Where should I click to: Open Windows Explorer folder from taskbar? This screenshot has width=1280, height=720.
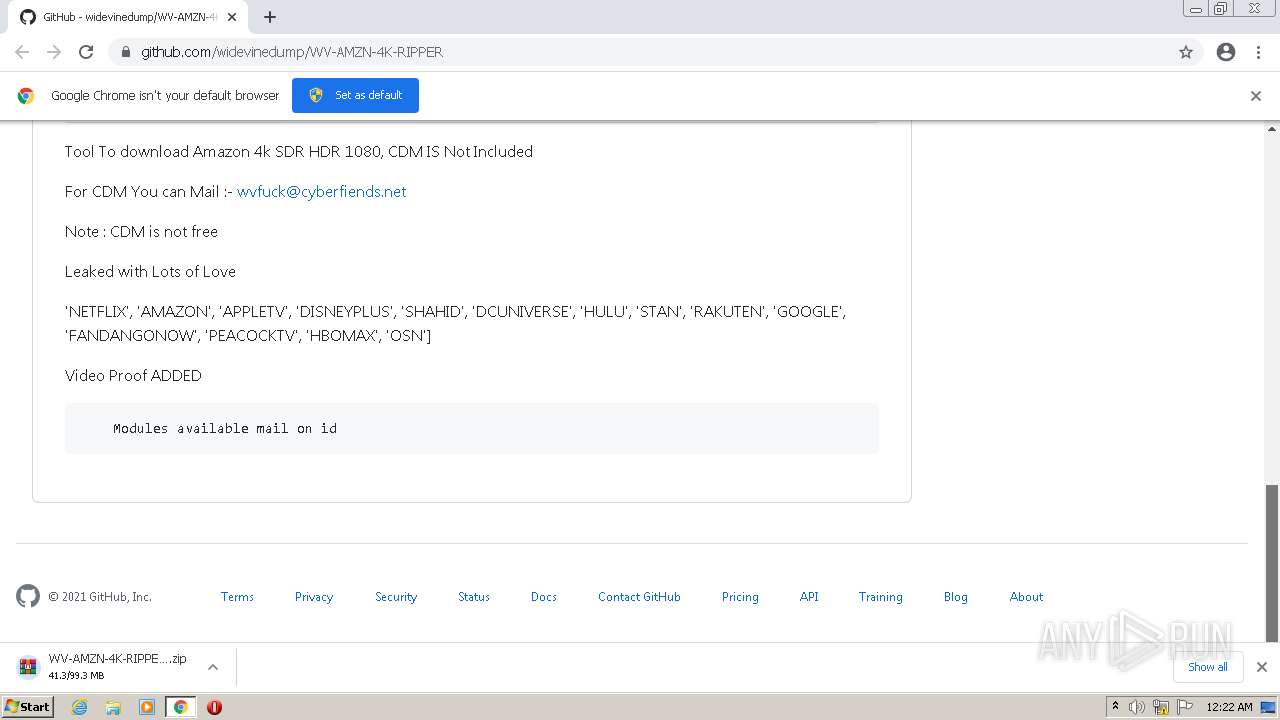(113, 707)
